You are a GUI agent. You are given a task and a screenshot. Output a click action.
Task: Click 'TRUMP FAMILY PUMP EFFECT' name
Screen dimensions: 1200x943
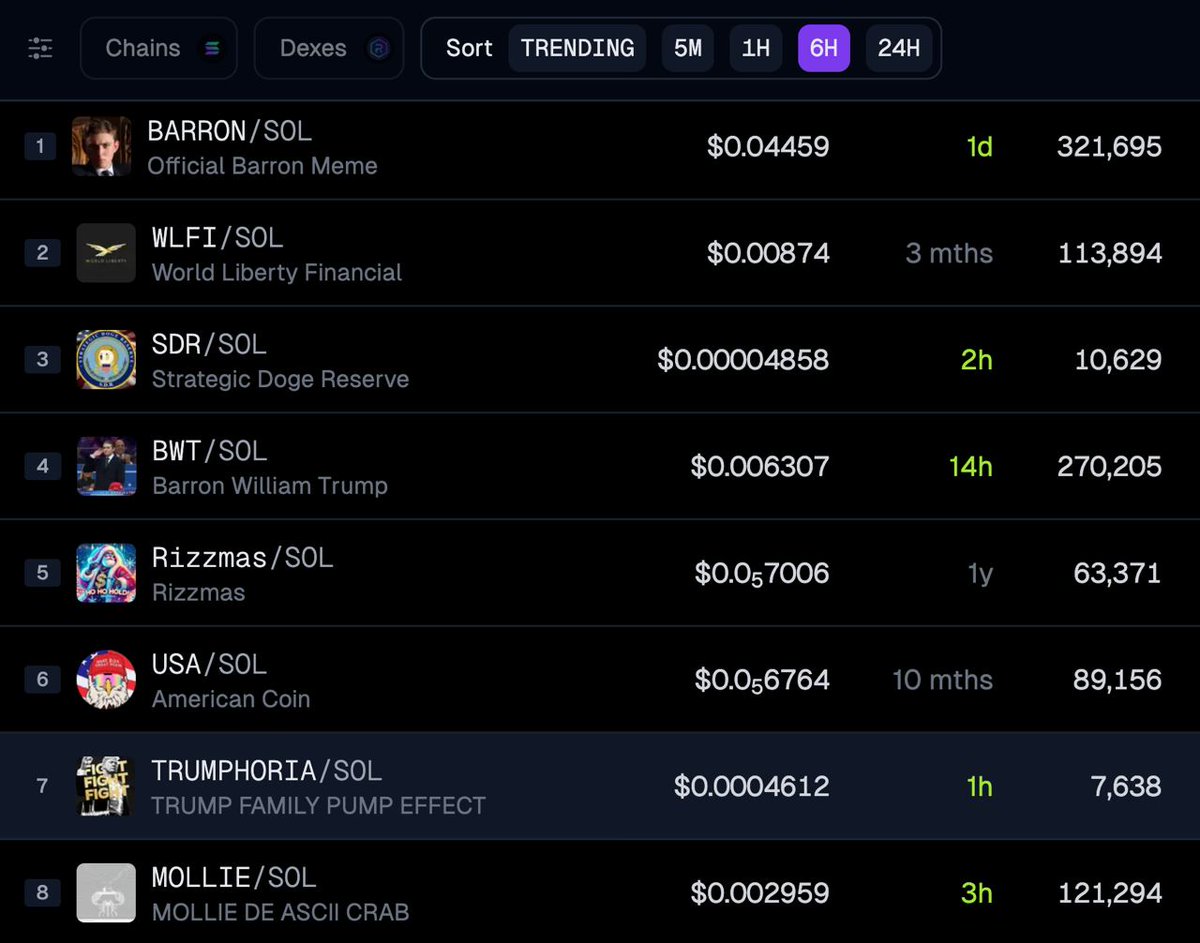coord(318,806)
